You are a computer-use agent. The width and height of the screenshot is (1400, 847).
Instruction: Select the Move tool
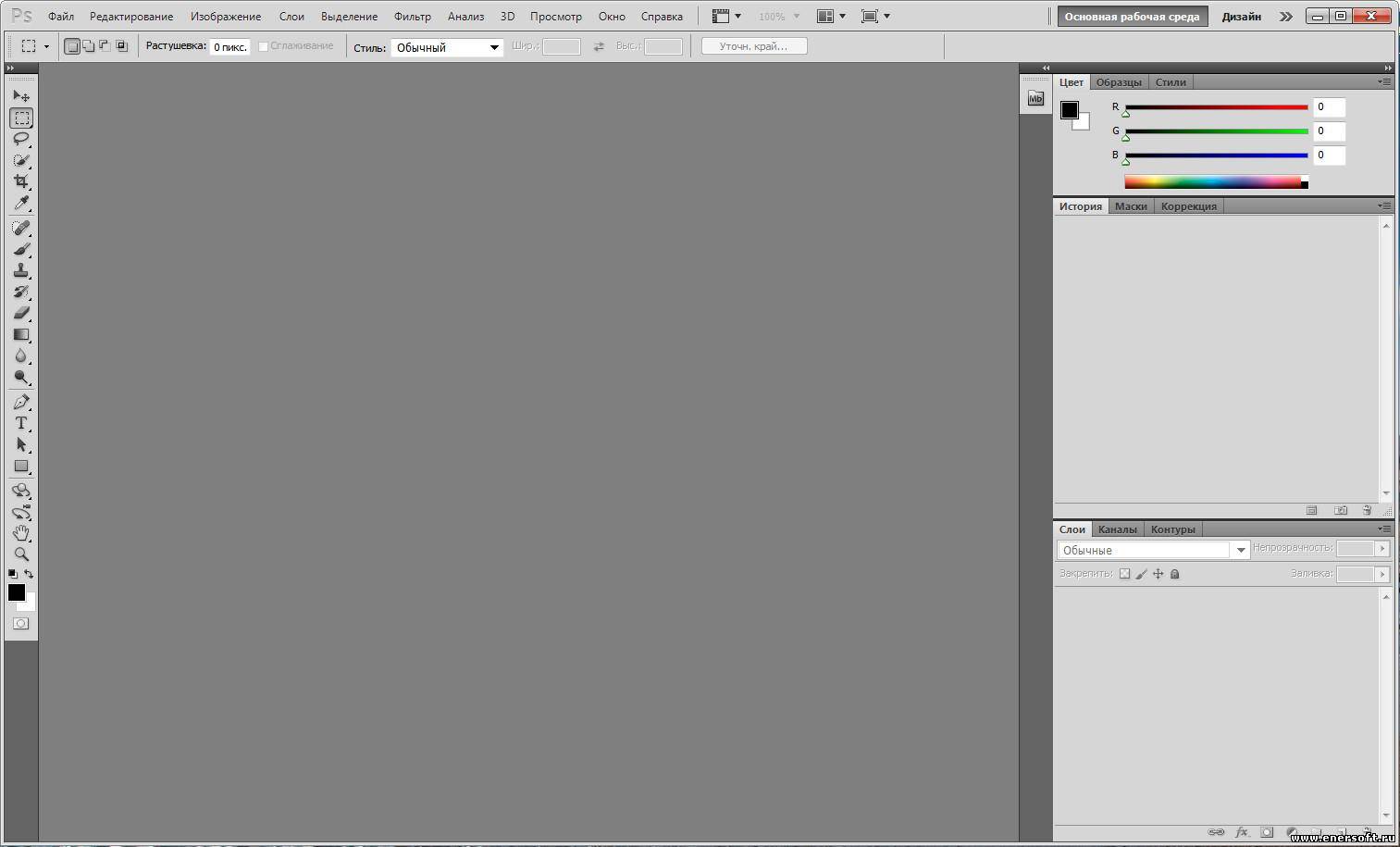point(21,96)
